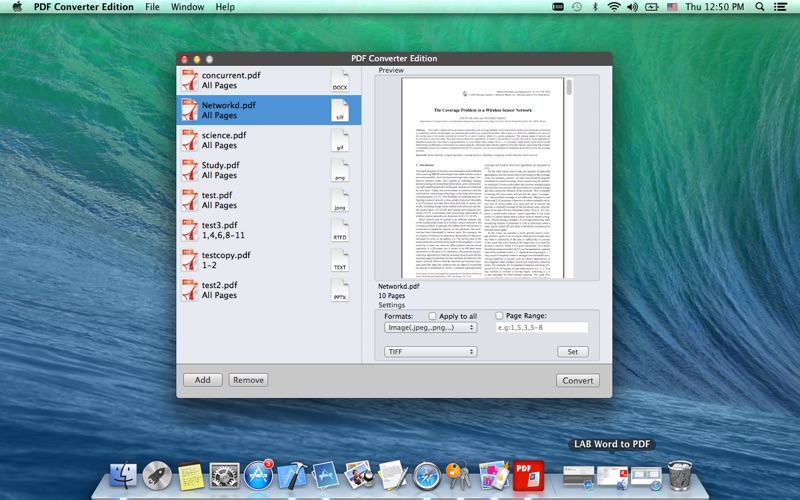Restore minimized LAB Word to PDF window
The width and height of the screenshot is (800, 500).
612,479
